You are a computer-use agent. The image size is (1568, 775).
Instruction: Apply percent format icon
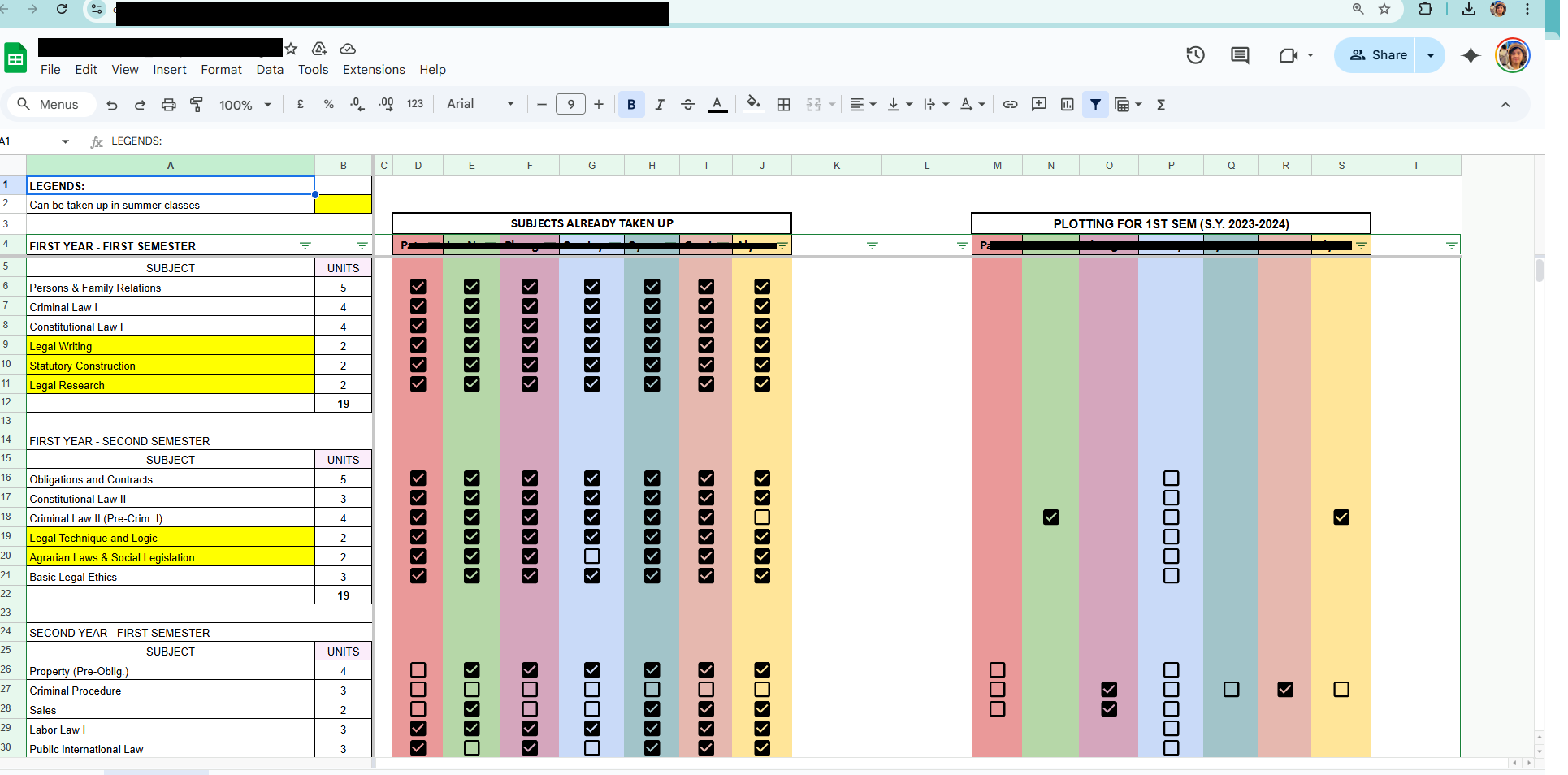329,104
